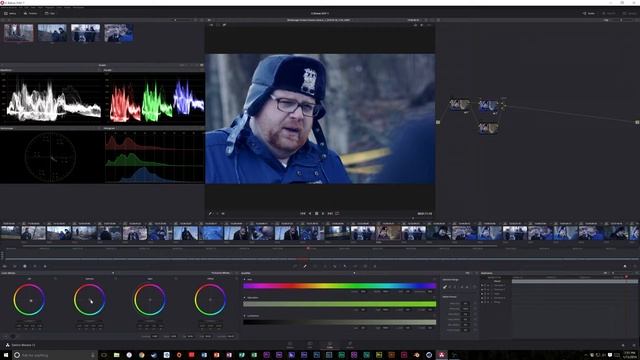
Task: Toggle the Hue qualifier on or off
Action: click(245, 280)
